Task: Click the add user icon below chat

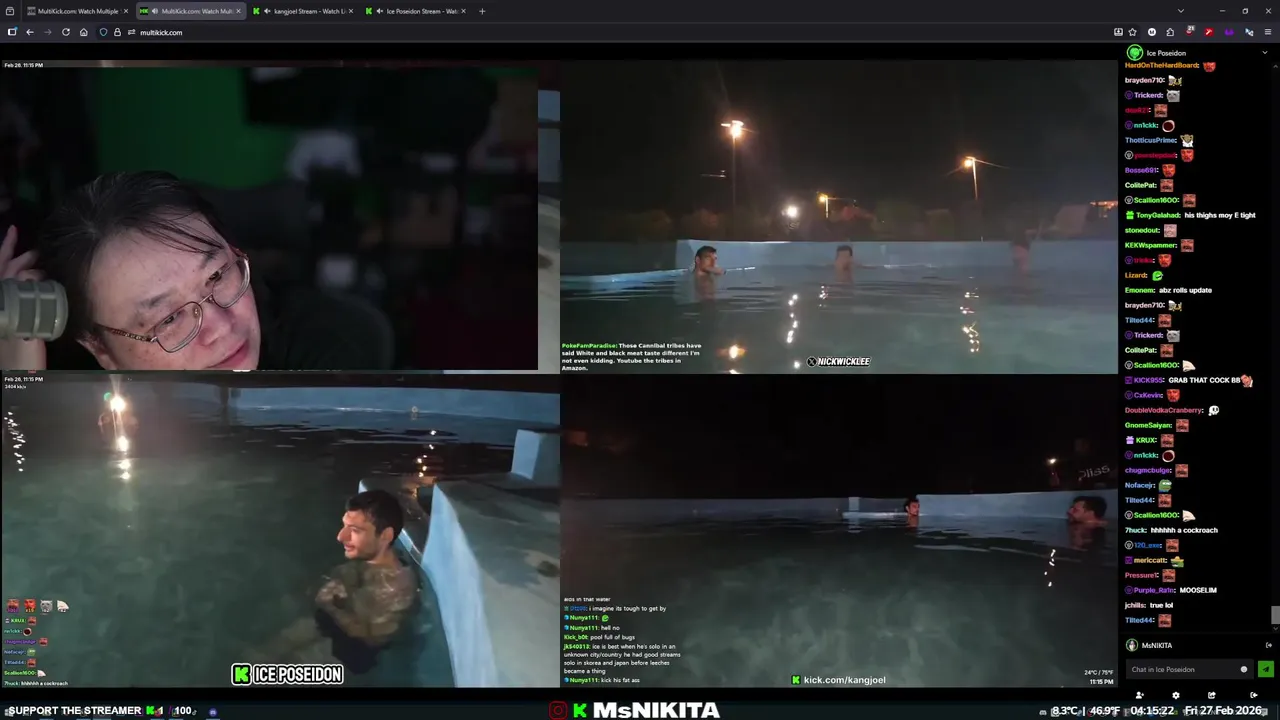Action: [1139, 695]
